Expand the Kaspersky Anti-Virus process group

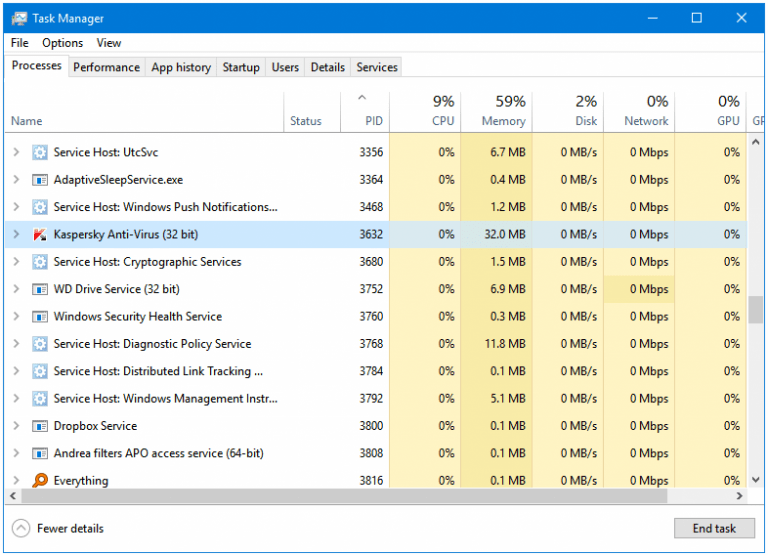coord(16,235)
